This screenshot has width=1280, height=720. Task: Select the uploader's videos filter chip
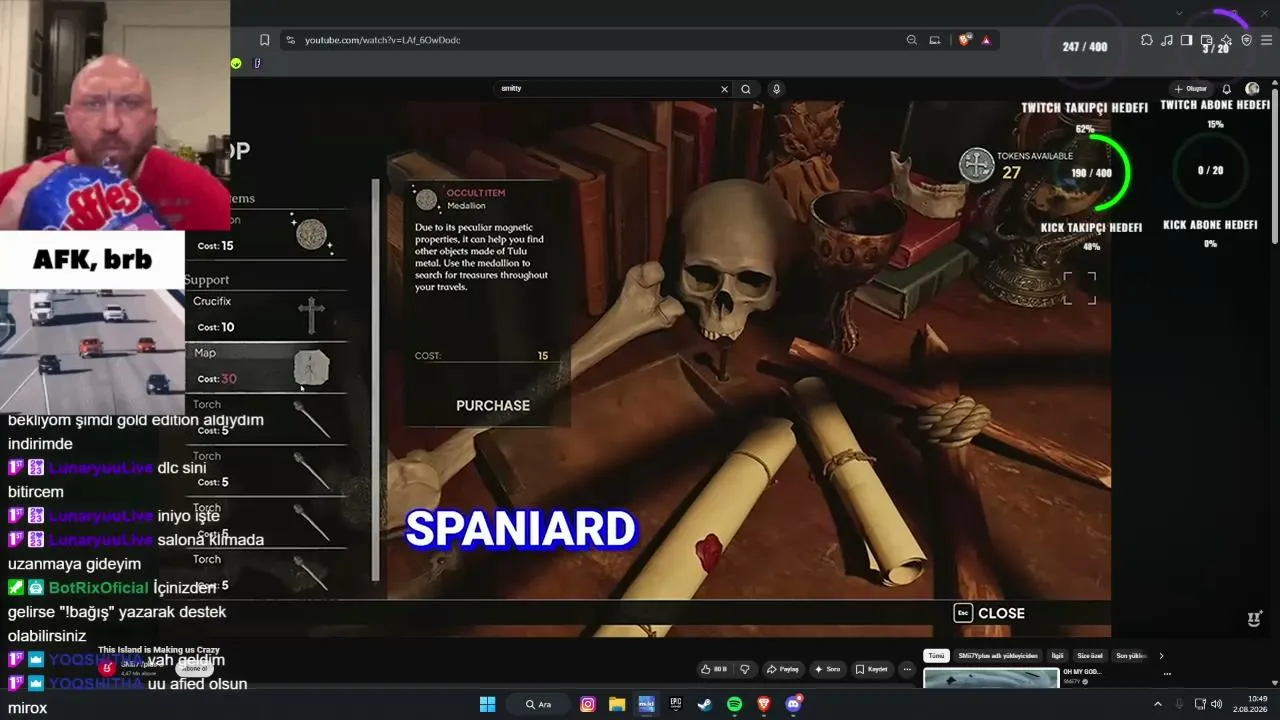click(998, 656)
